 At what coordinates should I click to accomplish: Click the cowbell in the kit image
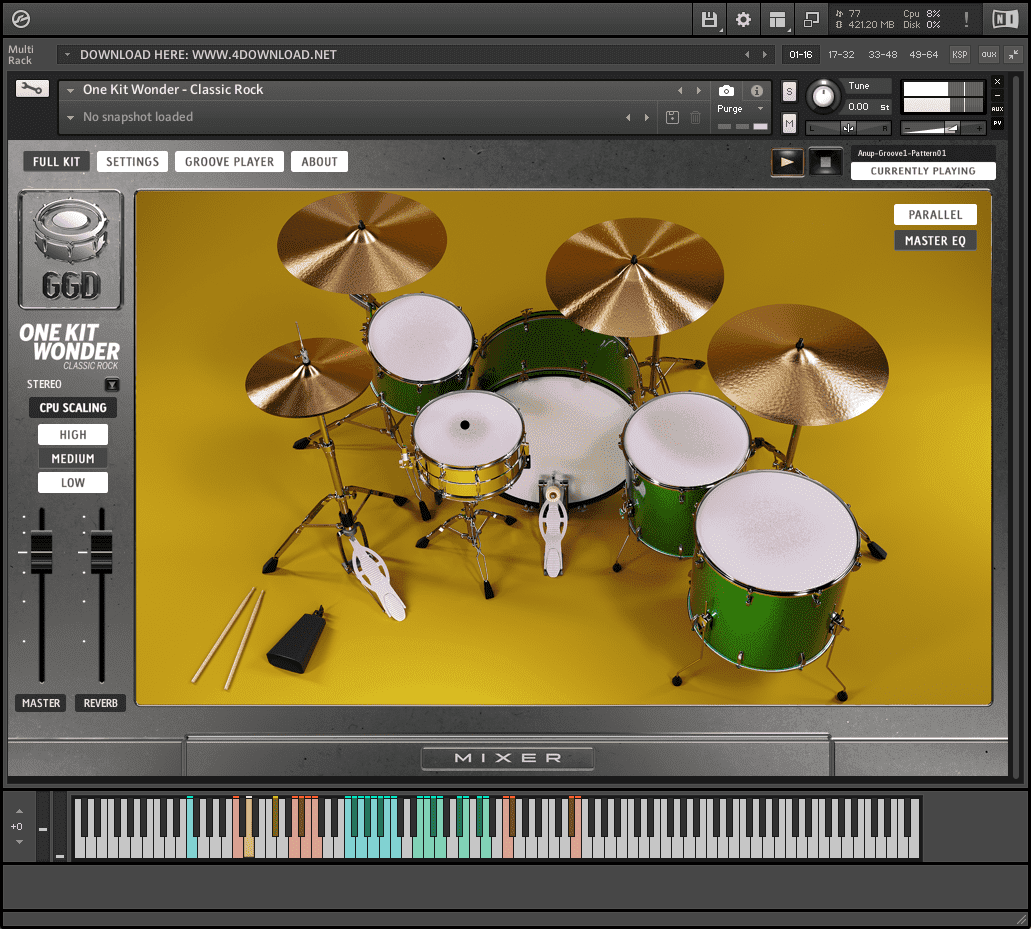pyautogui.click(x=297, y=642)
